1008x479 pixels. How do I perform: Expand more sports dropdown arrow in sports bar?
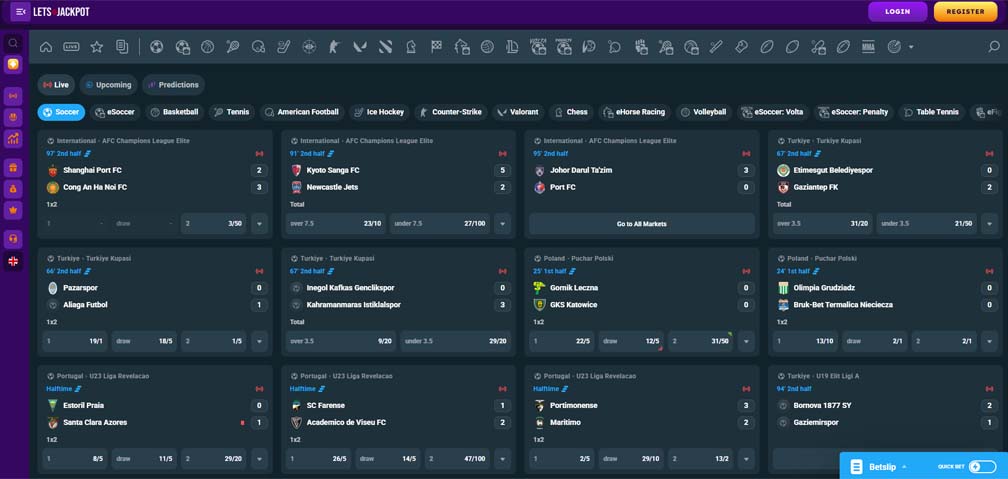(x=911, y=47)
